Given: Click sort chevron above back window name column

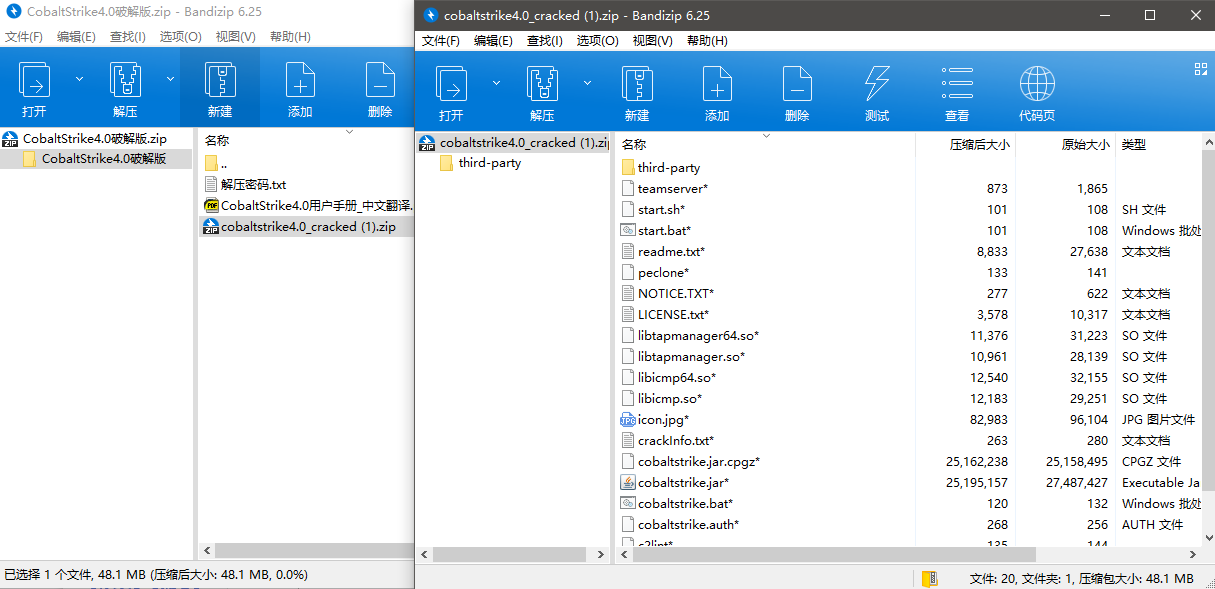Looking at the screenshot, I should [x=350, y=130].
